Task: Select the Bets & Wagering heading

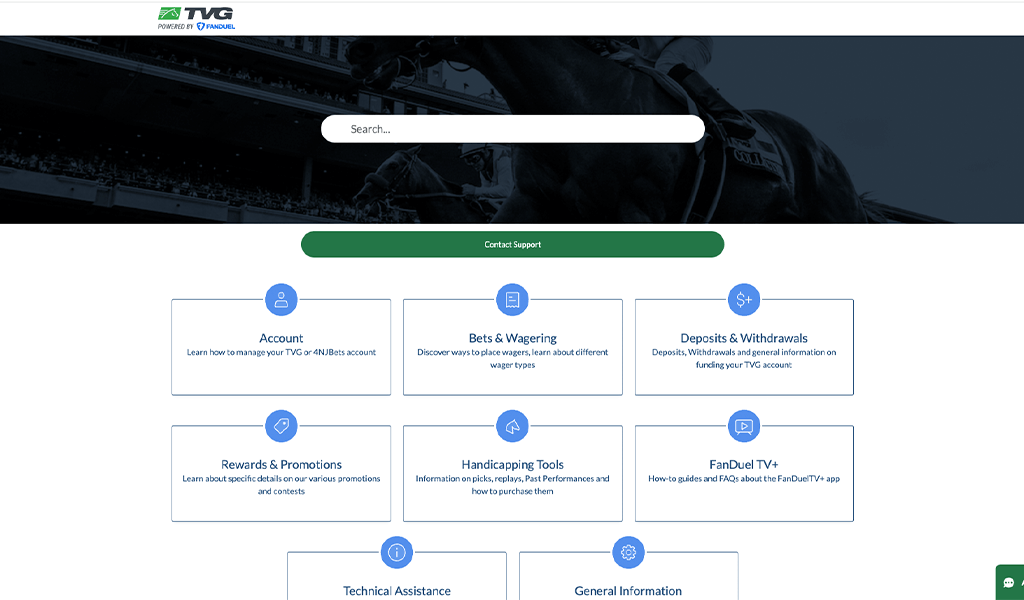Action: pos(513,338)
